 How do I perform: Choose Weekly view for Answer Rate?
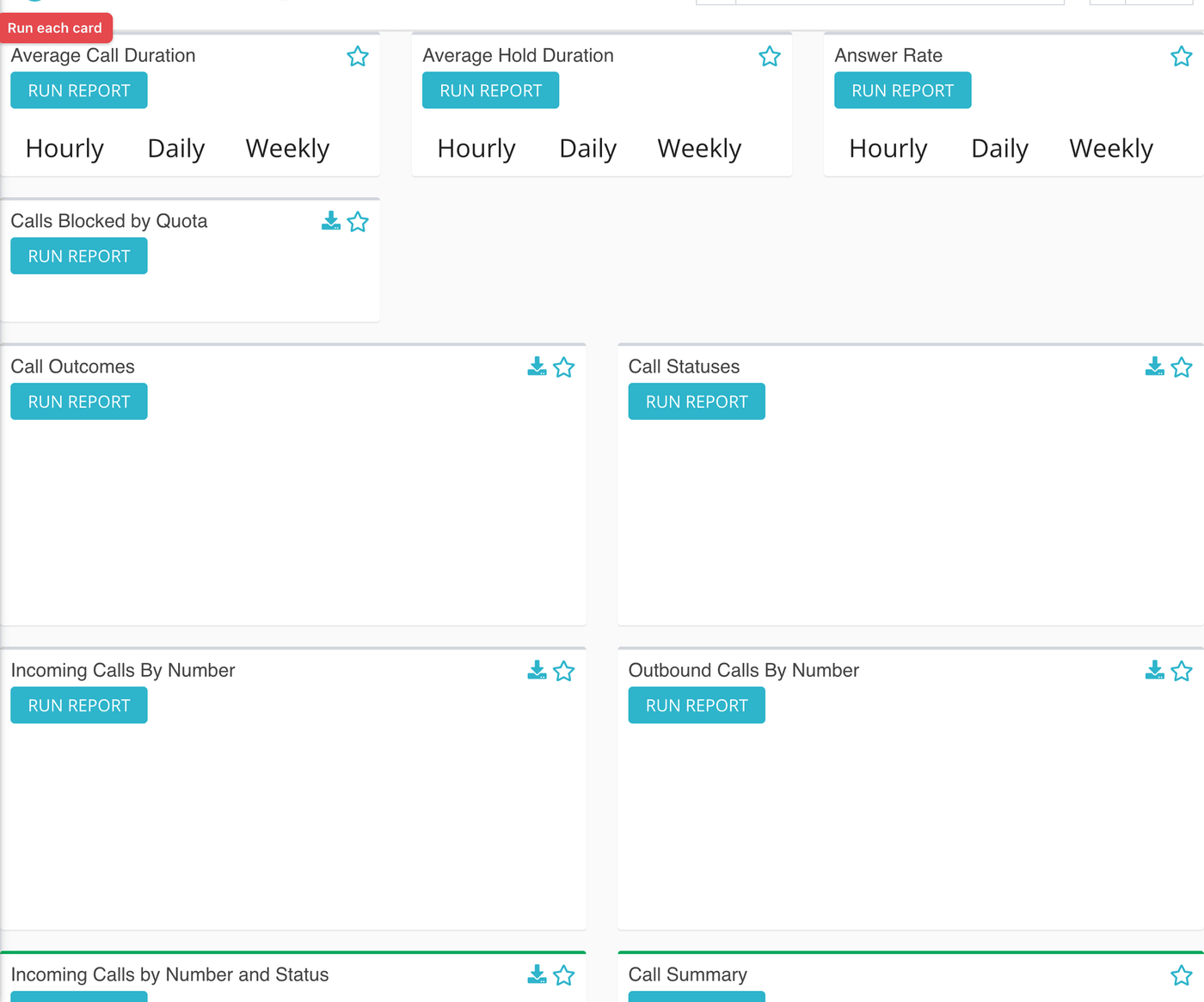pyautogui.click(x=1112, y=149)
